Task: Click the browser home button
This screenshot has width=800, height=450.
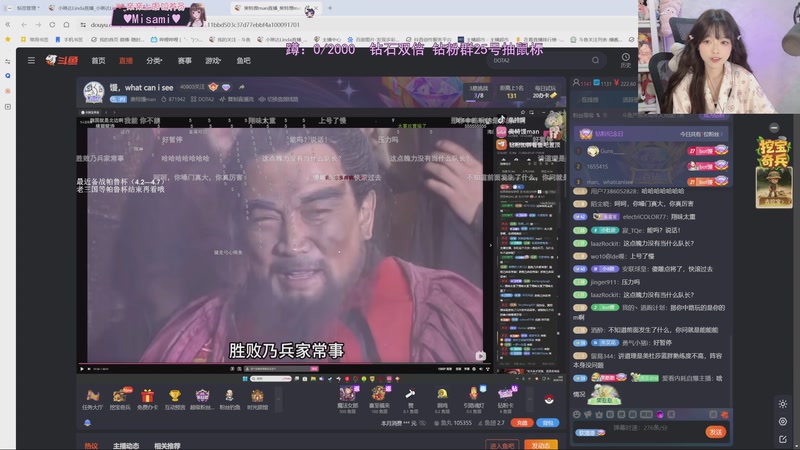Action: [66, 24]
